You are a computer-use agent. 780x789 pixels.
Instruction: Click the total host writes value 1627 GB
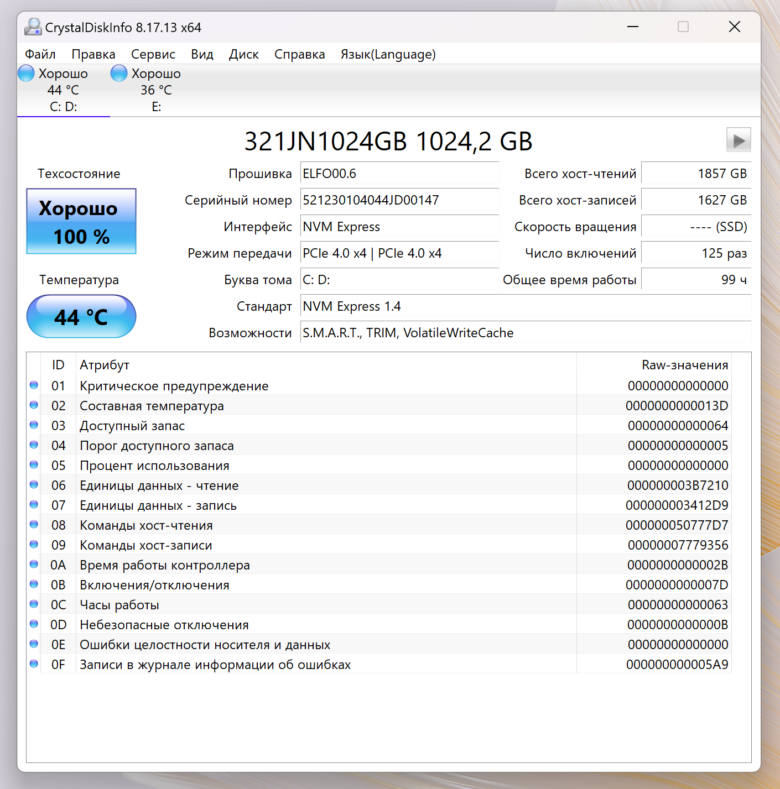[696, 200]
